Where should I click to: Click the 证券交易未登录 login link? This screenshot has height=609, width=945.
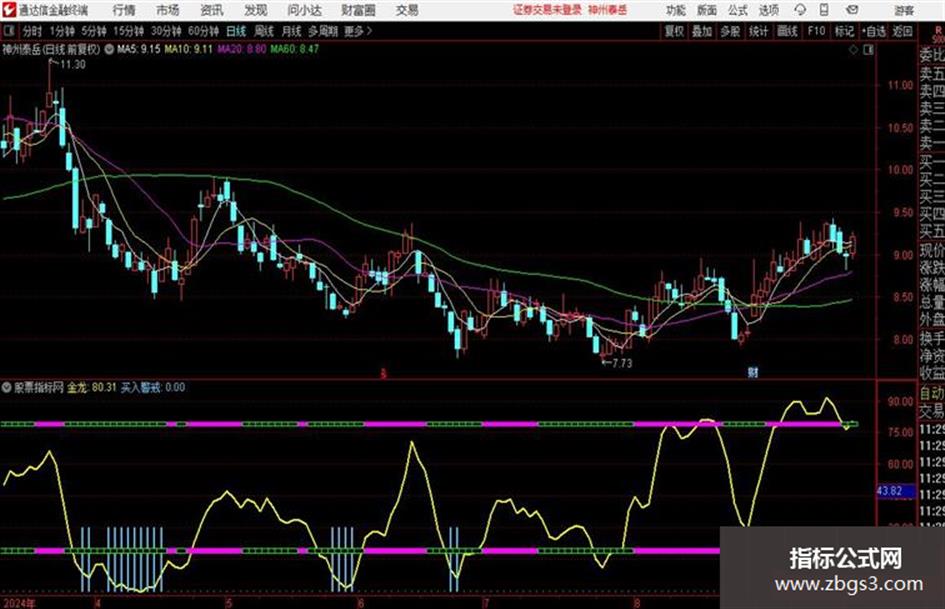(x=547, y=10)
